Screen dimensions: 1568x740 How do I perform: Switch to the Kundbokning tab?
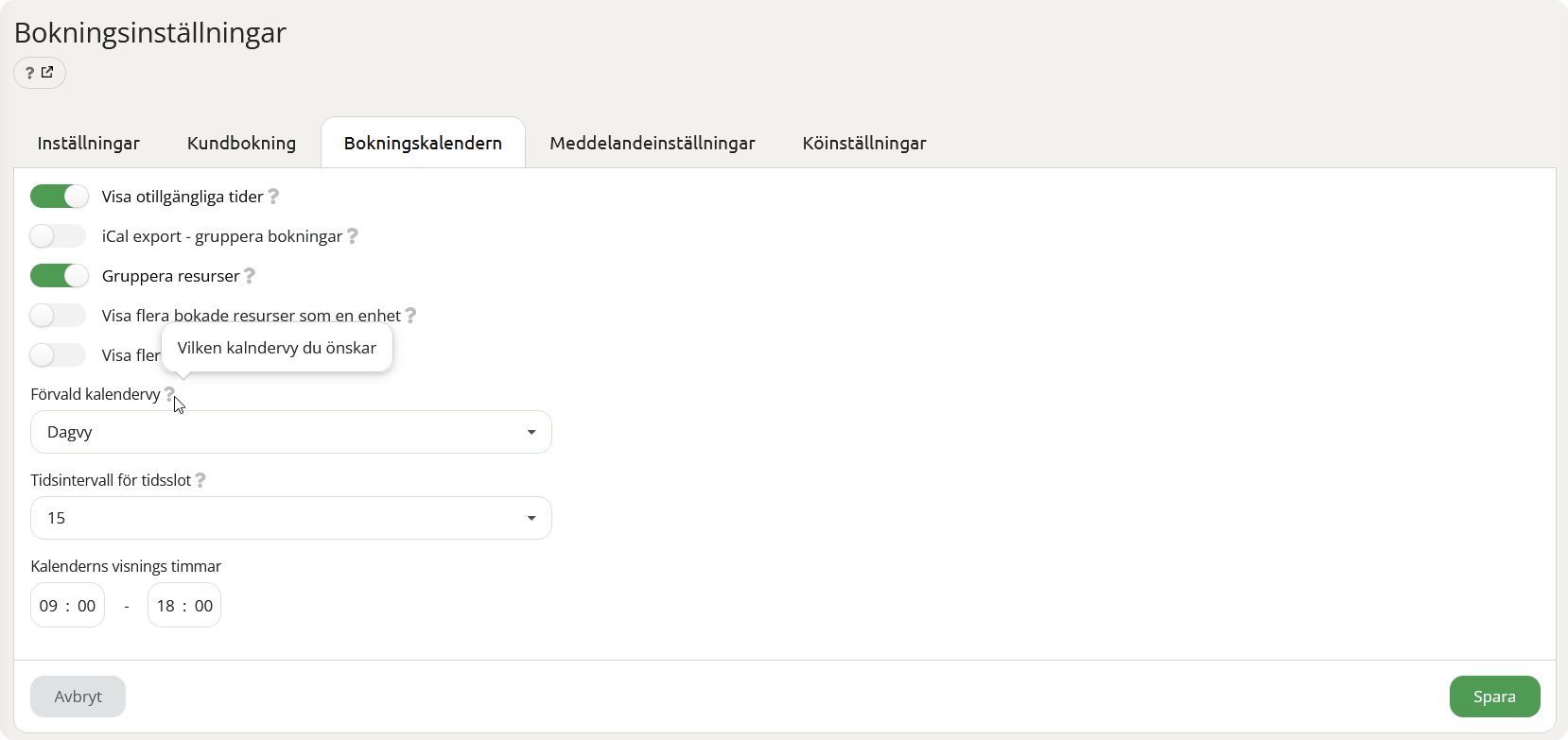[241, 143]
